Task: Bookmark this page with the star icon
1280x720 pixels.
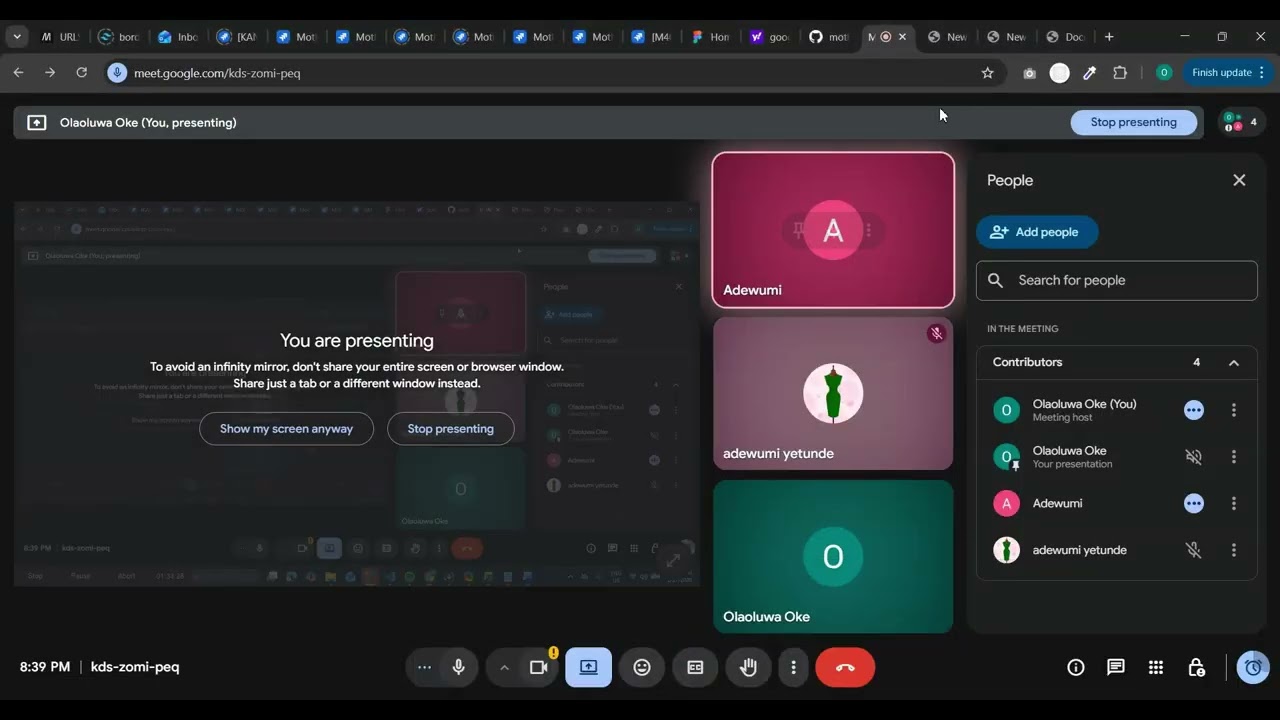Action: [x=988, y=73]
